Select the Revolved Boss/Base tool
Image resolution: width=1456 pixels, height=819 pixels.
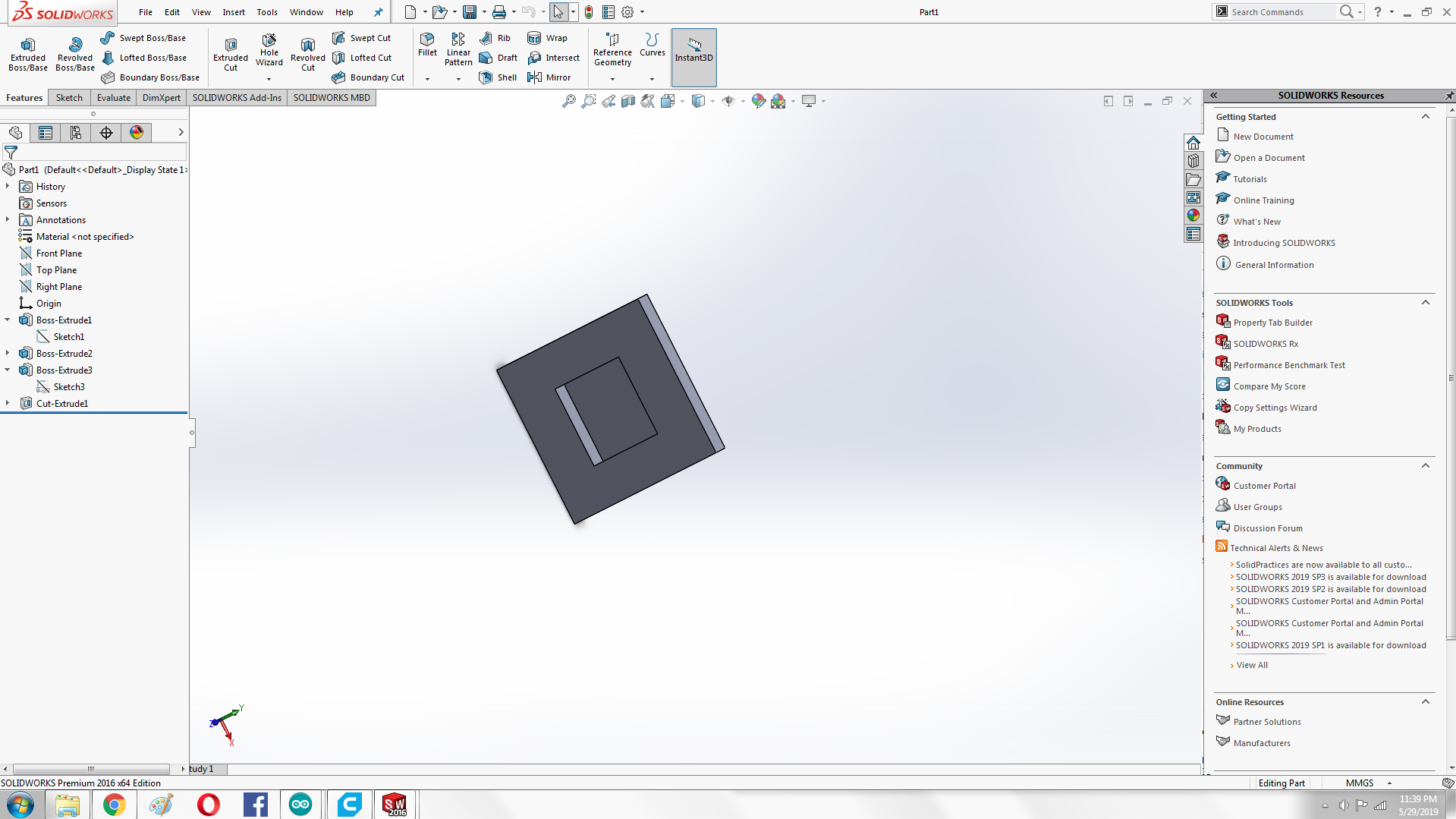point(75,55)
